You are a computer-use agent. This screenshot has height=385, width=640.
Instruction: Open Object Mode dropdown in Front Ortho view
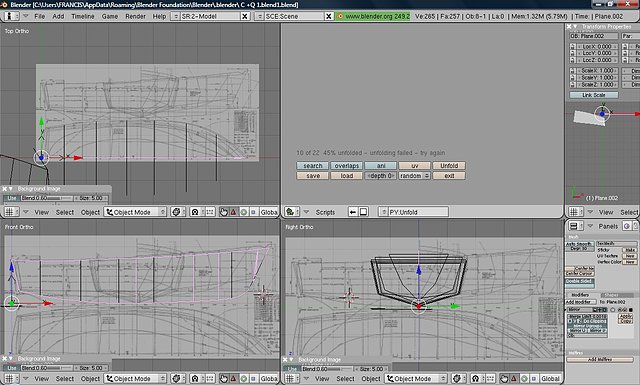[x=135, y=378]
